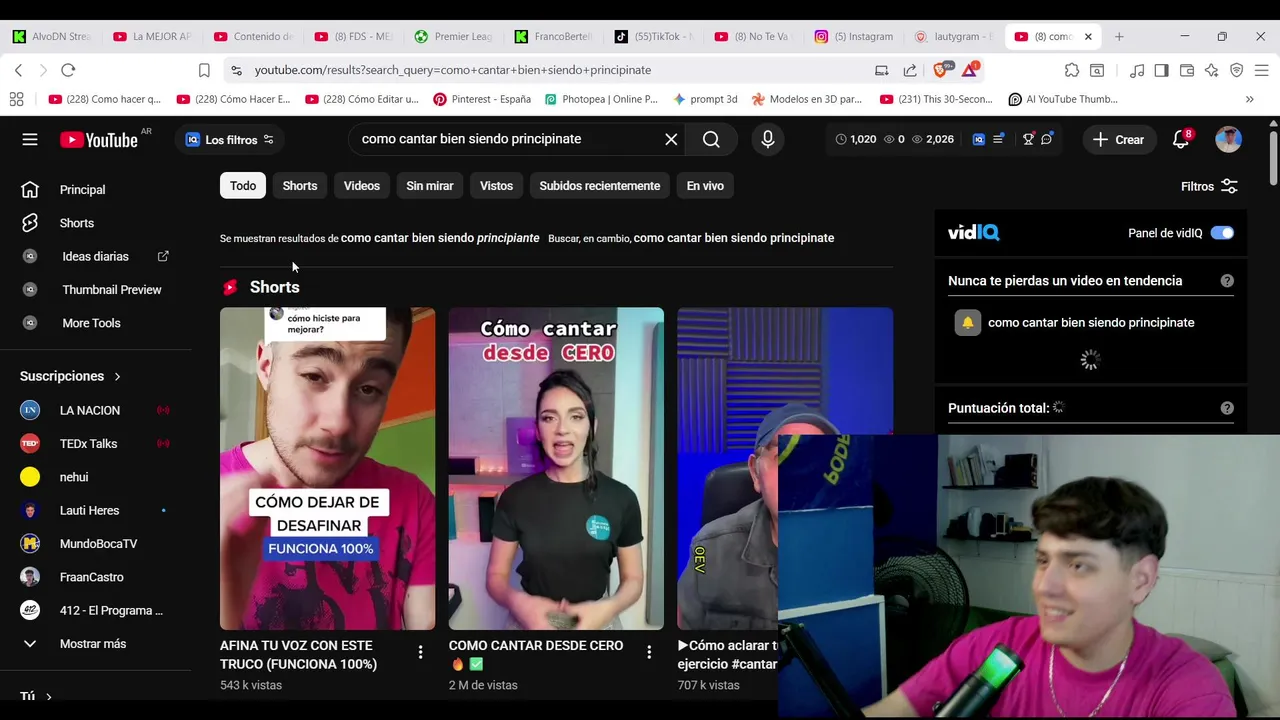Screen dimensions: 1280x720
Task: Open help icon beside 'Nunca te pierdas'
Action: [1227, 281]
